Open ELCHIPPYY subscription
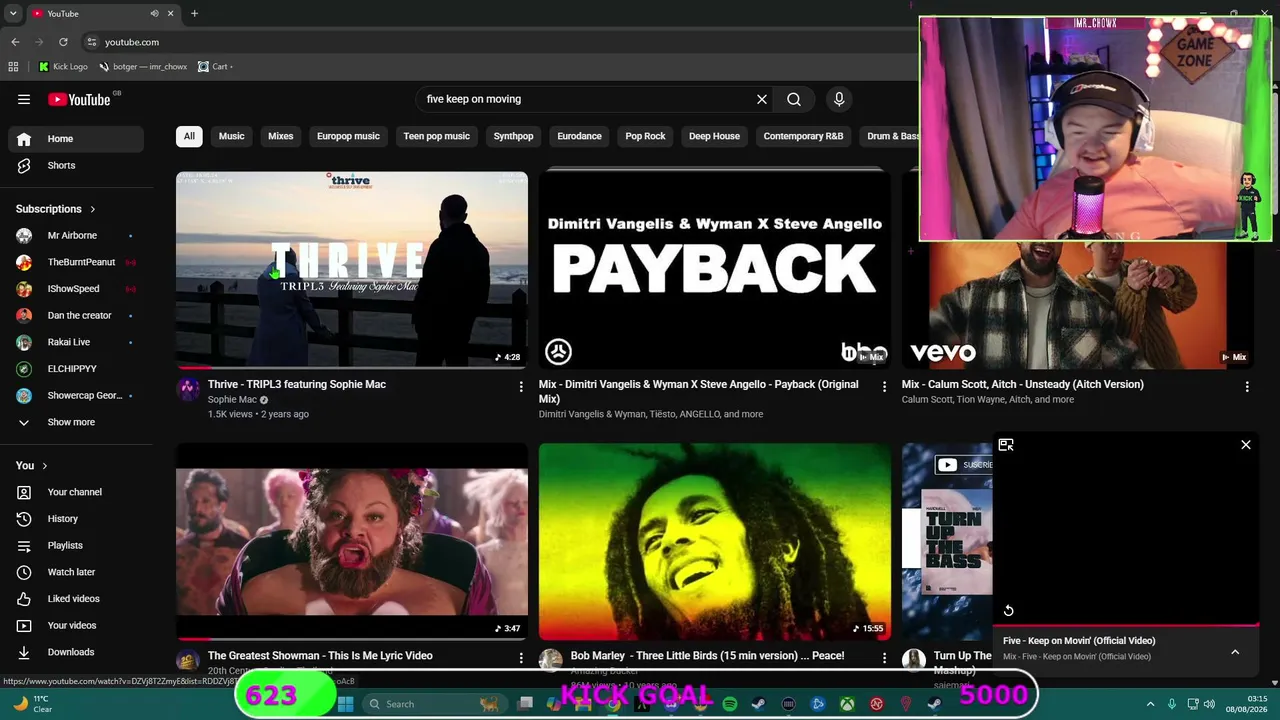Image resolution: width=1280 pixels, height=720 pixels. tap(76, 369)
